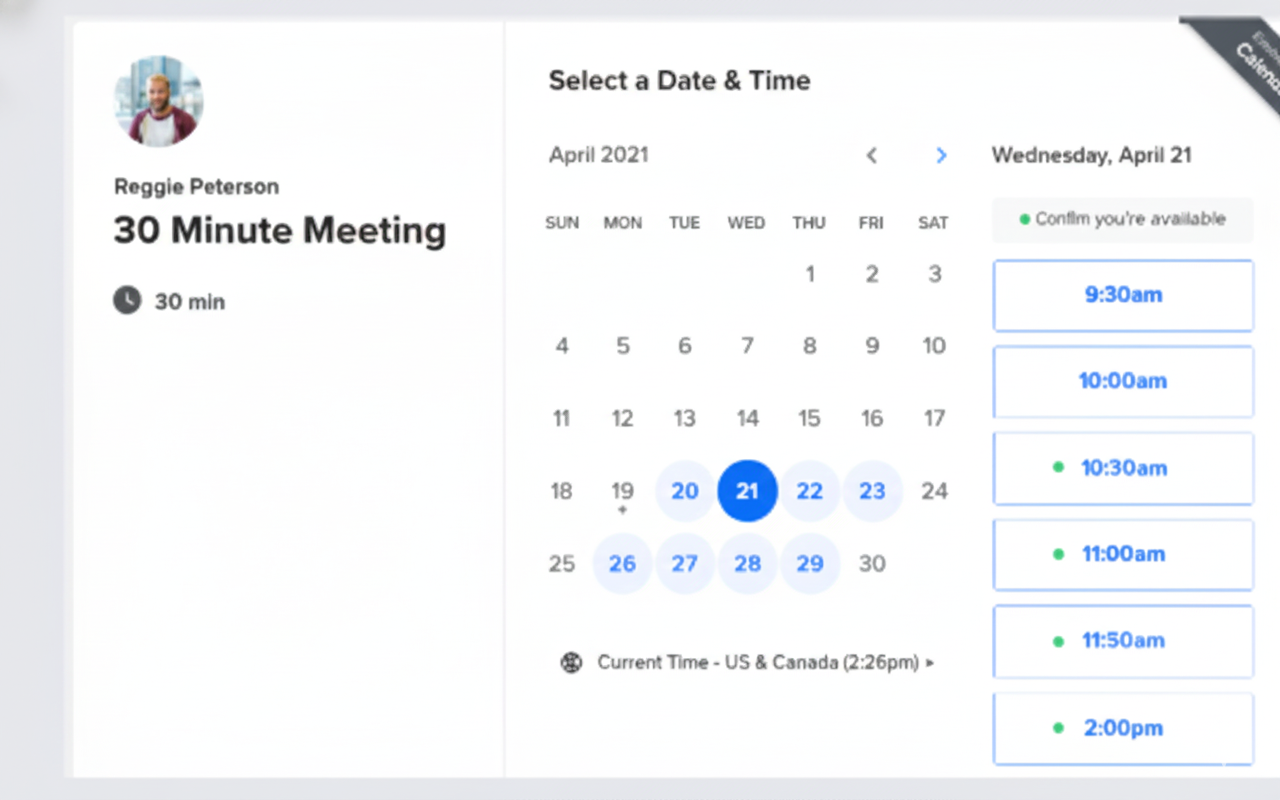Pick the 11:00am time slot
Screen dimensions: 1280x800
(1122, 554)
